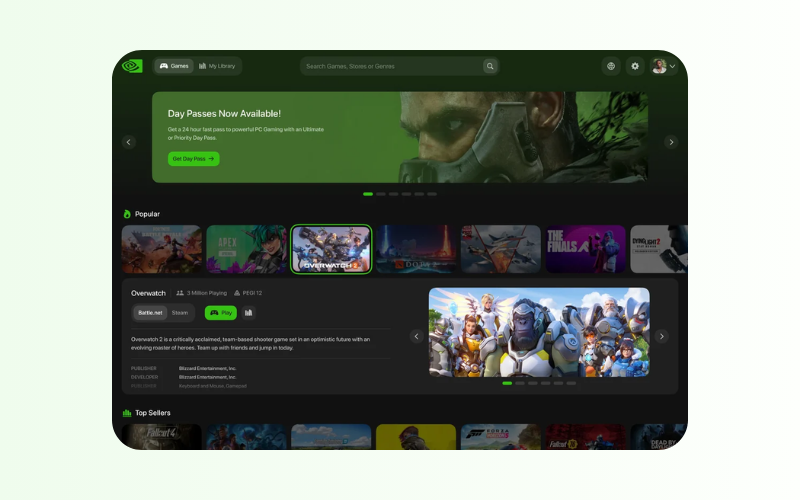Open the Dying Light 2 thumbnail
Screen dimensions: 800x500
click(659, 249)
